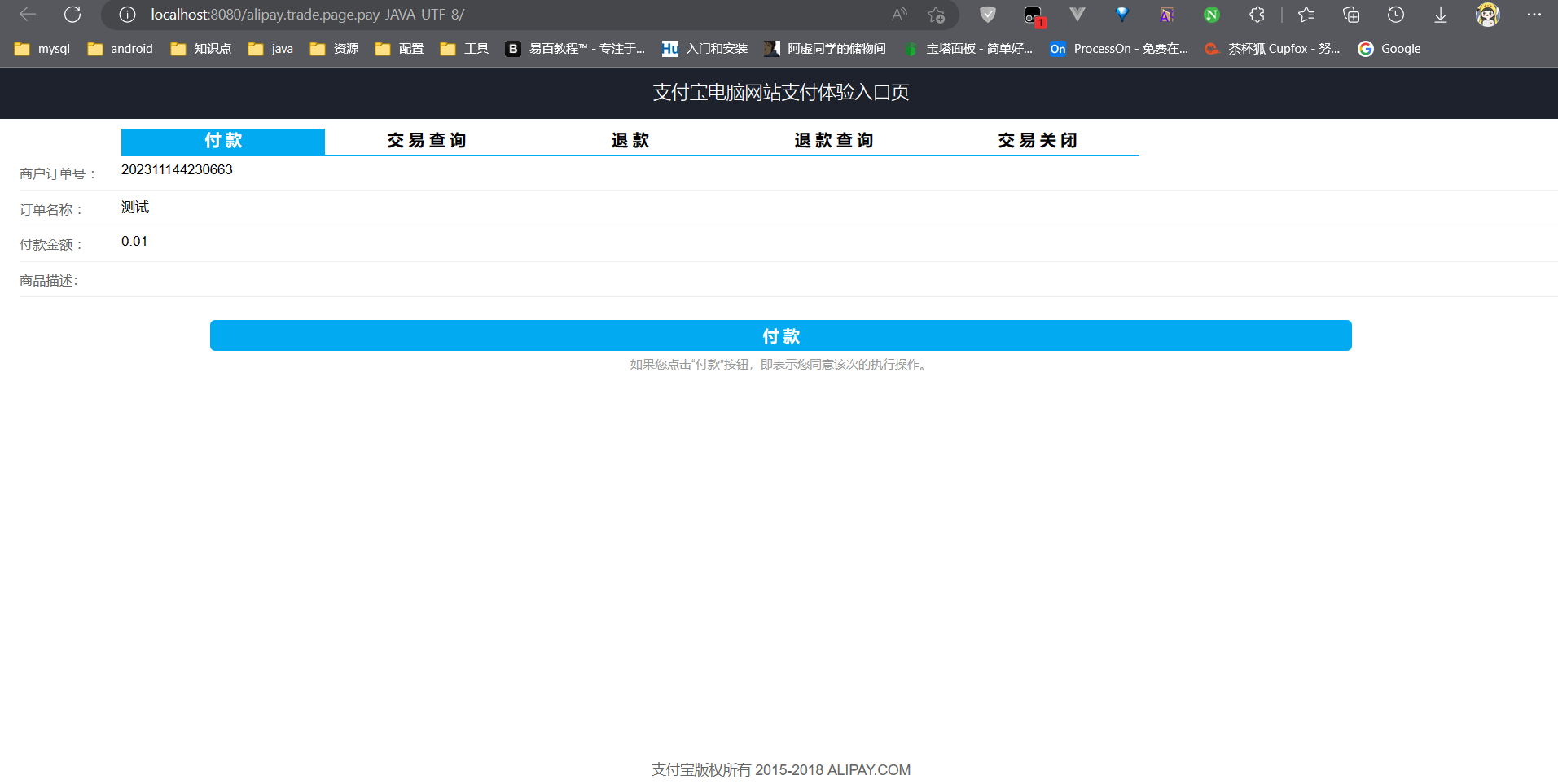Click the 商户订单号 label
This screenshot has width=1558, height=784.
pos(59,174)
